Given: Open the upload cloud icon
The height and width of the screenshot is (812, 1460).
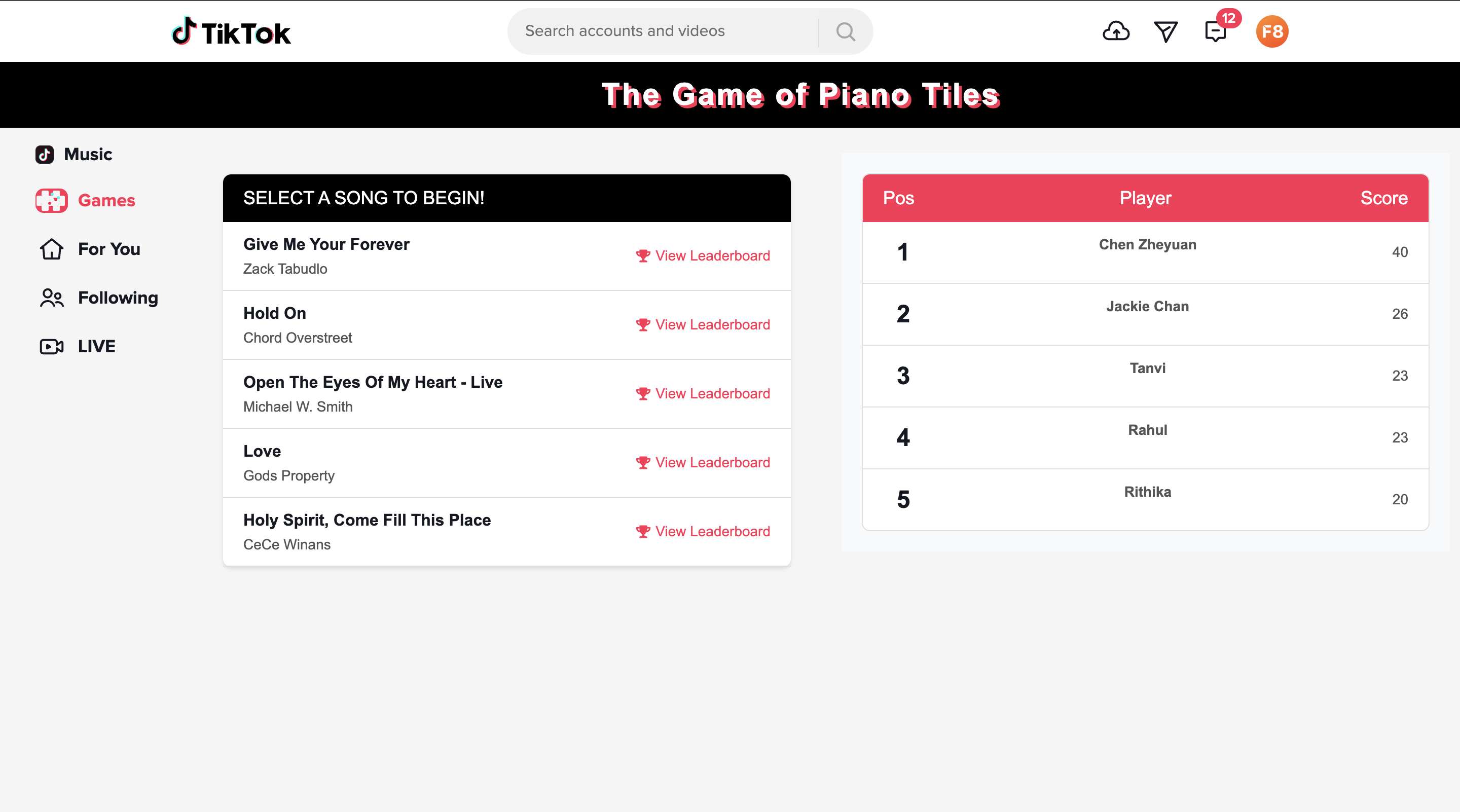Looking at the screenshot, I should click(x=1115, y=31).
